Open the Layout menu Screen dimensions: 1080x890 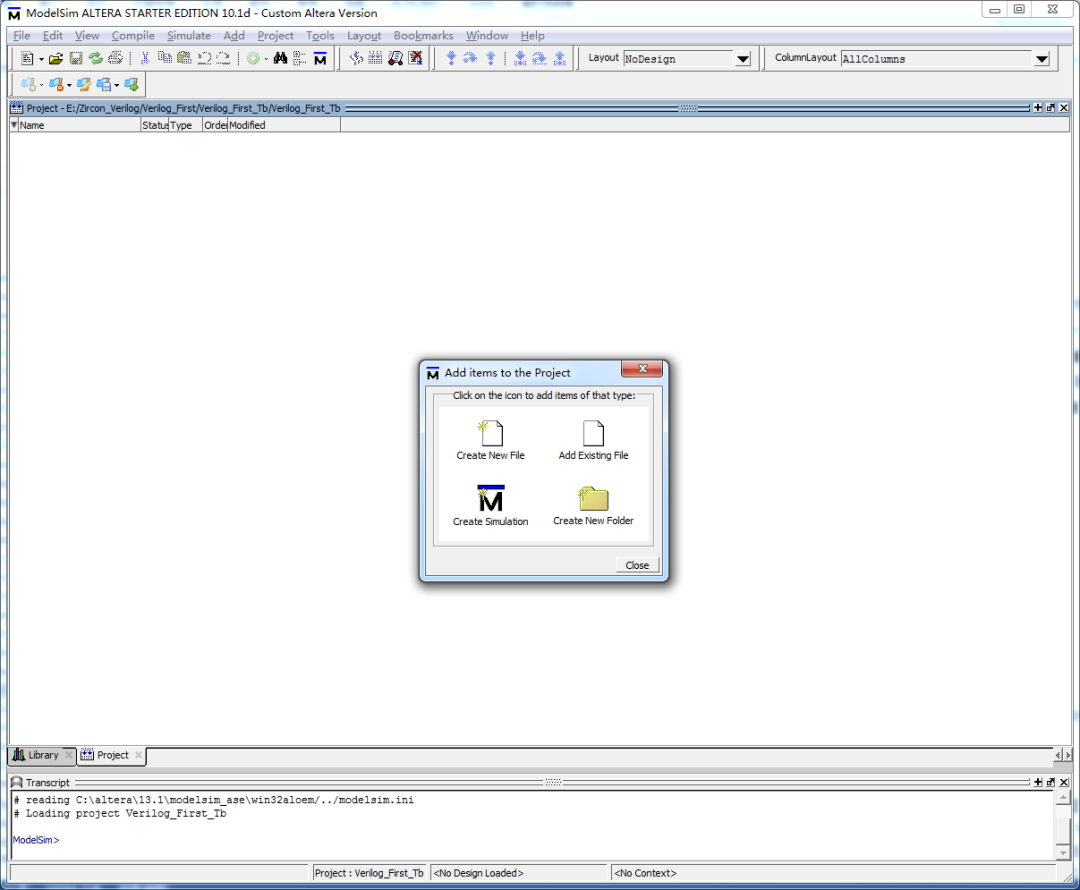tap(364, 35)
